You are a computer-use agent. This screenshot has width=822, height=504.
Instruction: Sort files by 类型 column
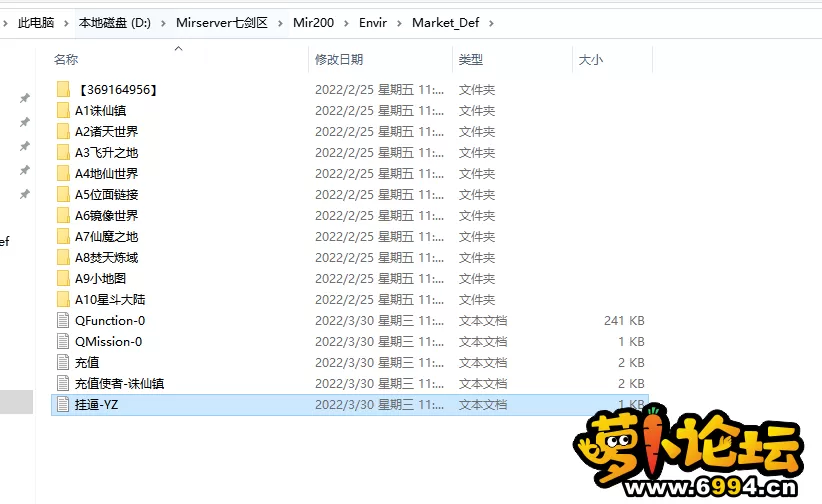point(471,59)
